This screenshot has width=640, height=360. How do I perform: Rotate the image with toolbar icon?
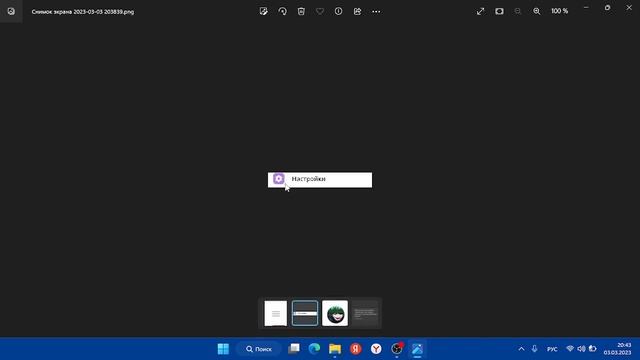point(282,11)
